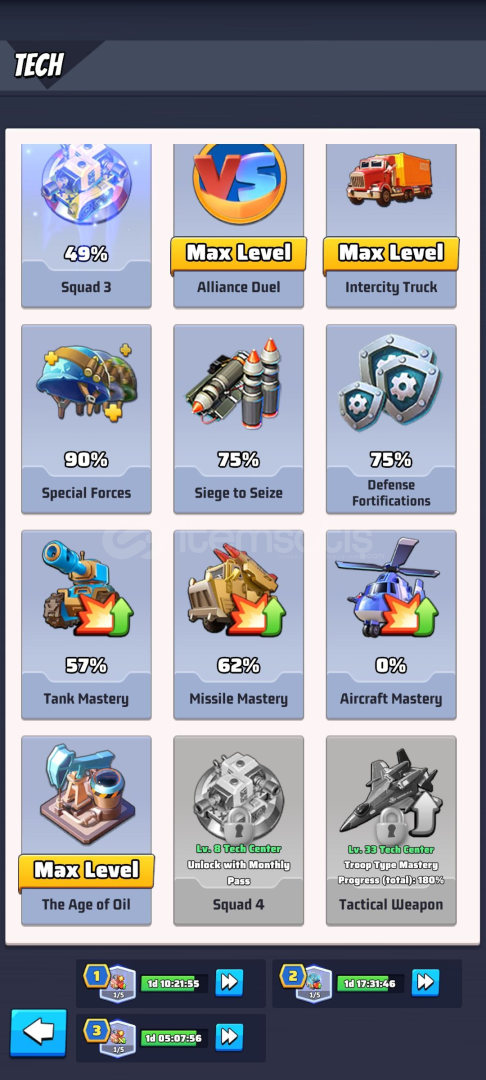Speed up research queue 3

tap(229, 1037)
